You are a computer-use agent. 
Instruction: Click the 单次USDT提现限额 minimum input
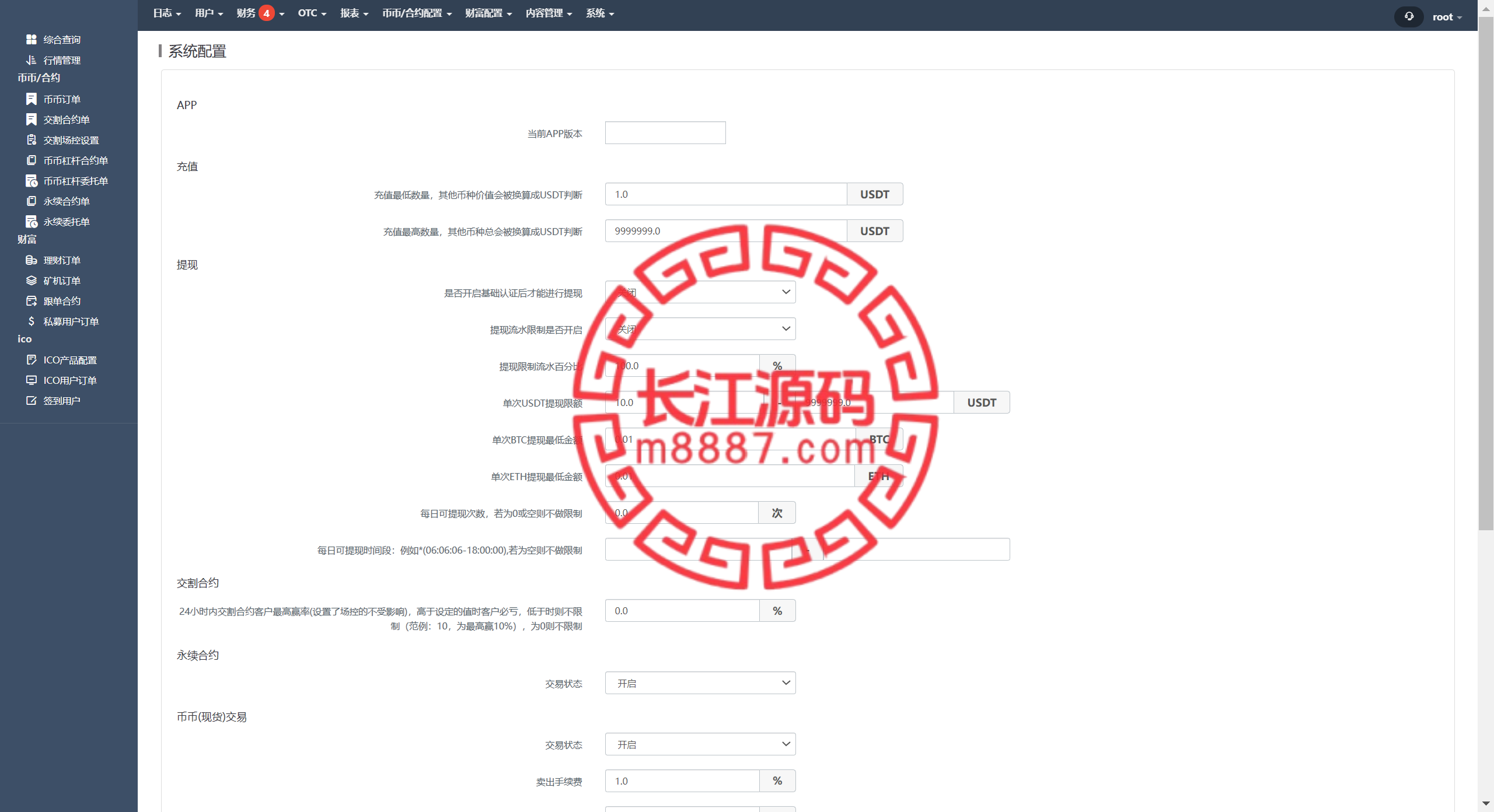[x=685, y=402]
